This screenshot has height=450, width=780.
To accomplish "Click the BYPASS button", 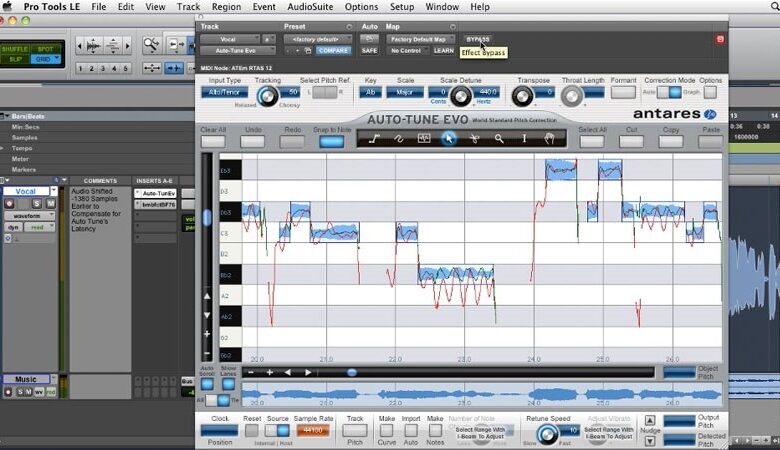I will (x=478, y=39).
